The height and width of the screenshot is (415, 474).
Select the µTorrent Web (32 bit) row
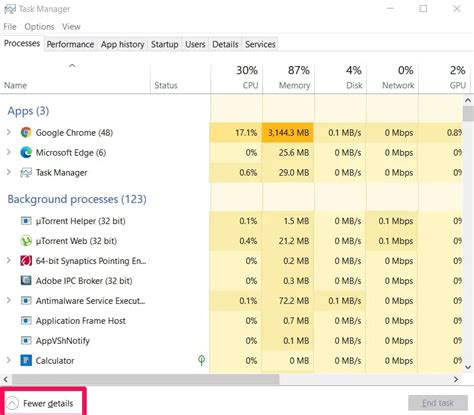[x=76, y=241]
